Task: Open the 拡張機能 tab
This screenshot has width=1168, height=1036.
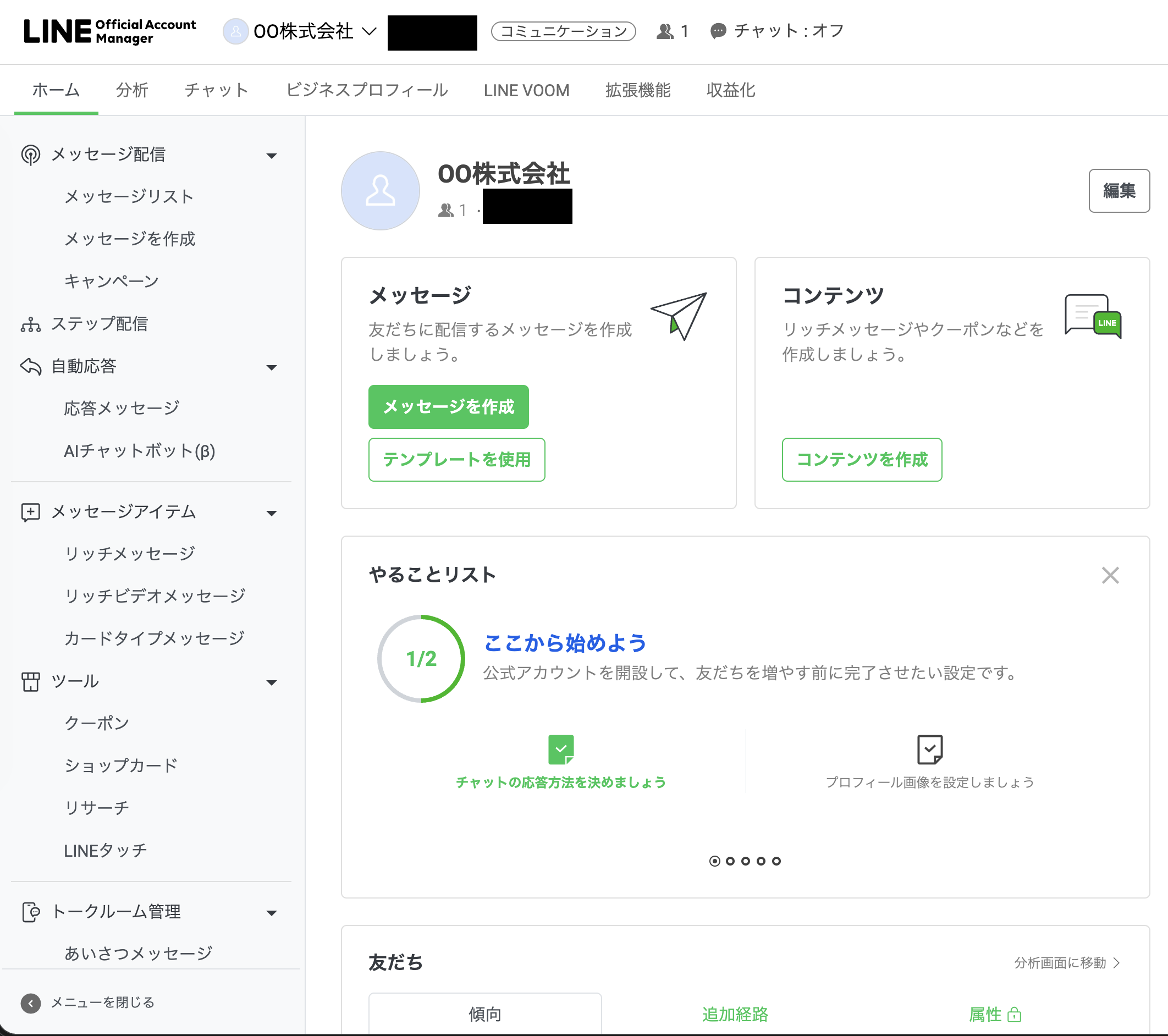Action: point(638,90)
